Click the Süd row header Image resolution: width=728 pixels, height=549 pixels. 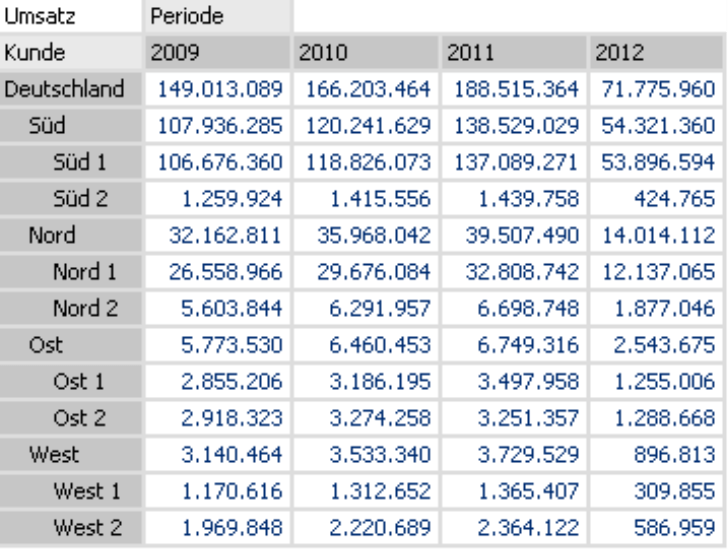click(71, 125)
